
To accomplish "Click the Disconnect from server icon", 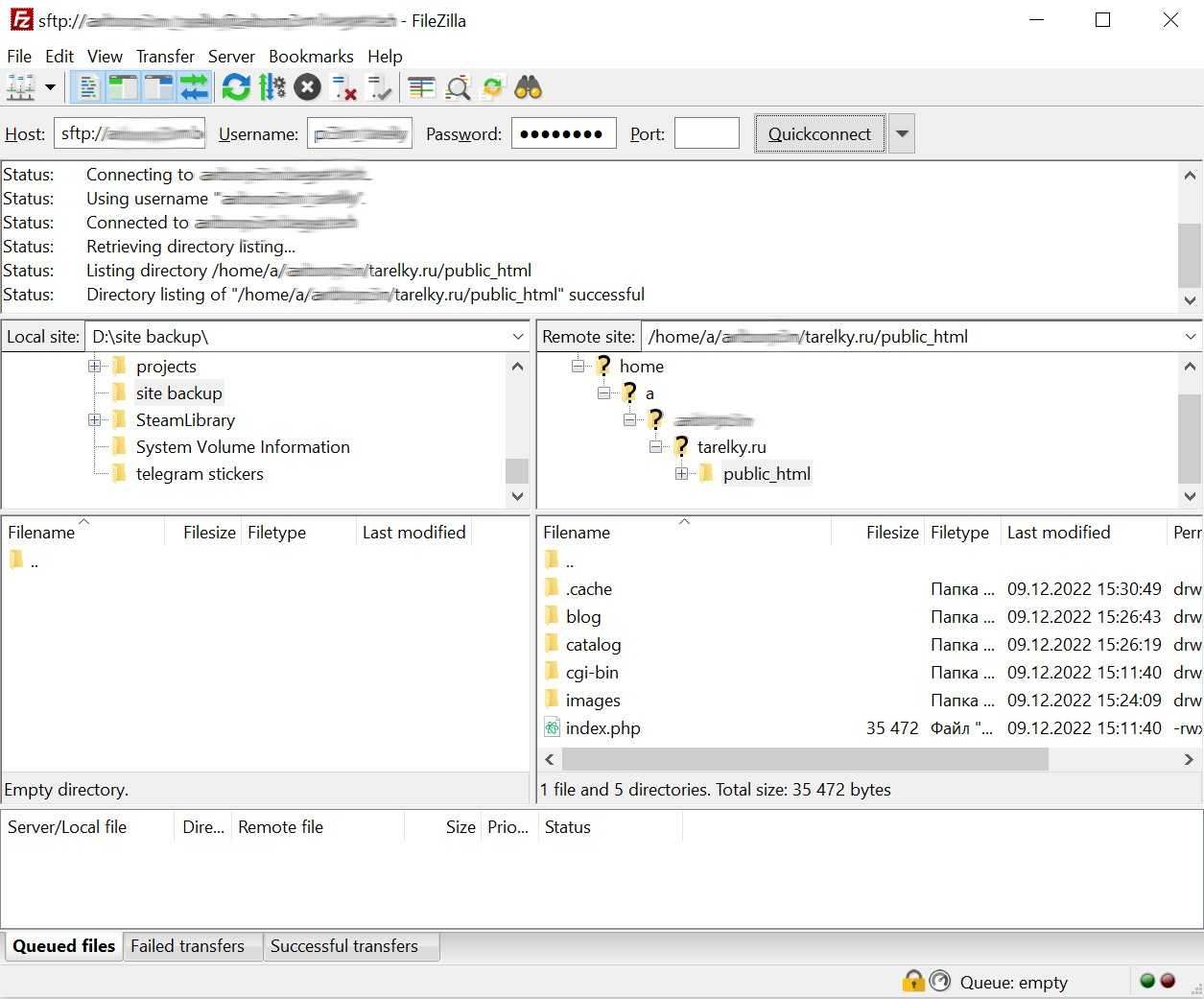I will tap(343, 88).
